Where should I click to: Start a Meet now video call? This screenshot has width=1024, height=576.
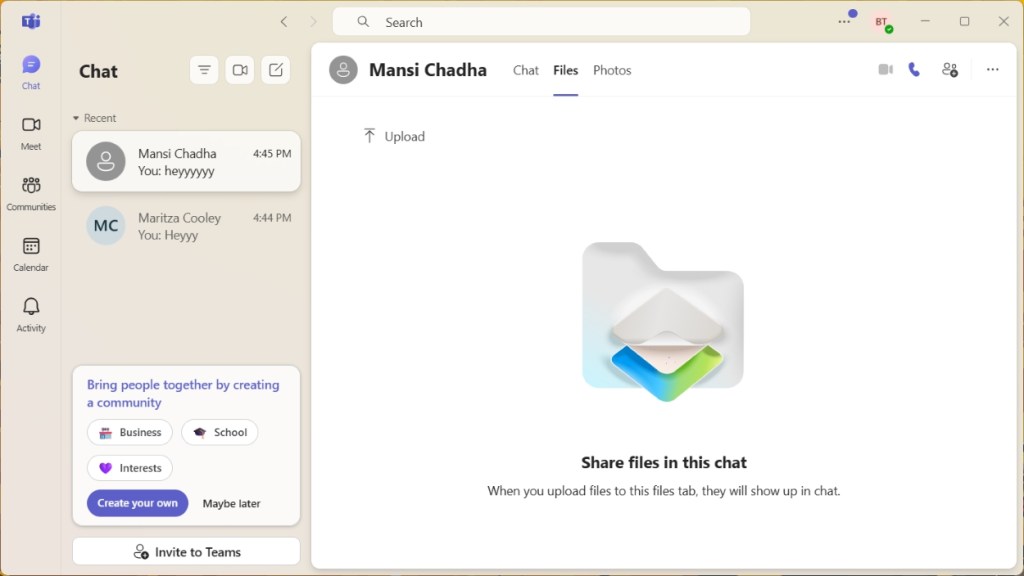tap(240, 70)
